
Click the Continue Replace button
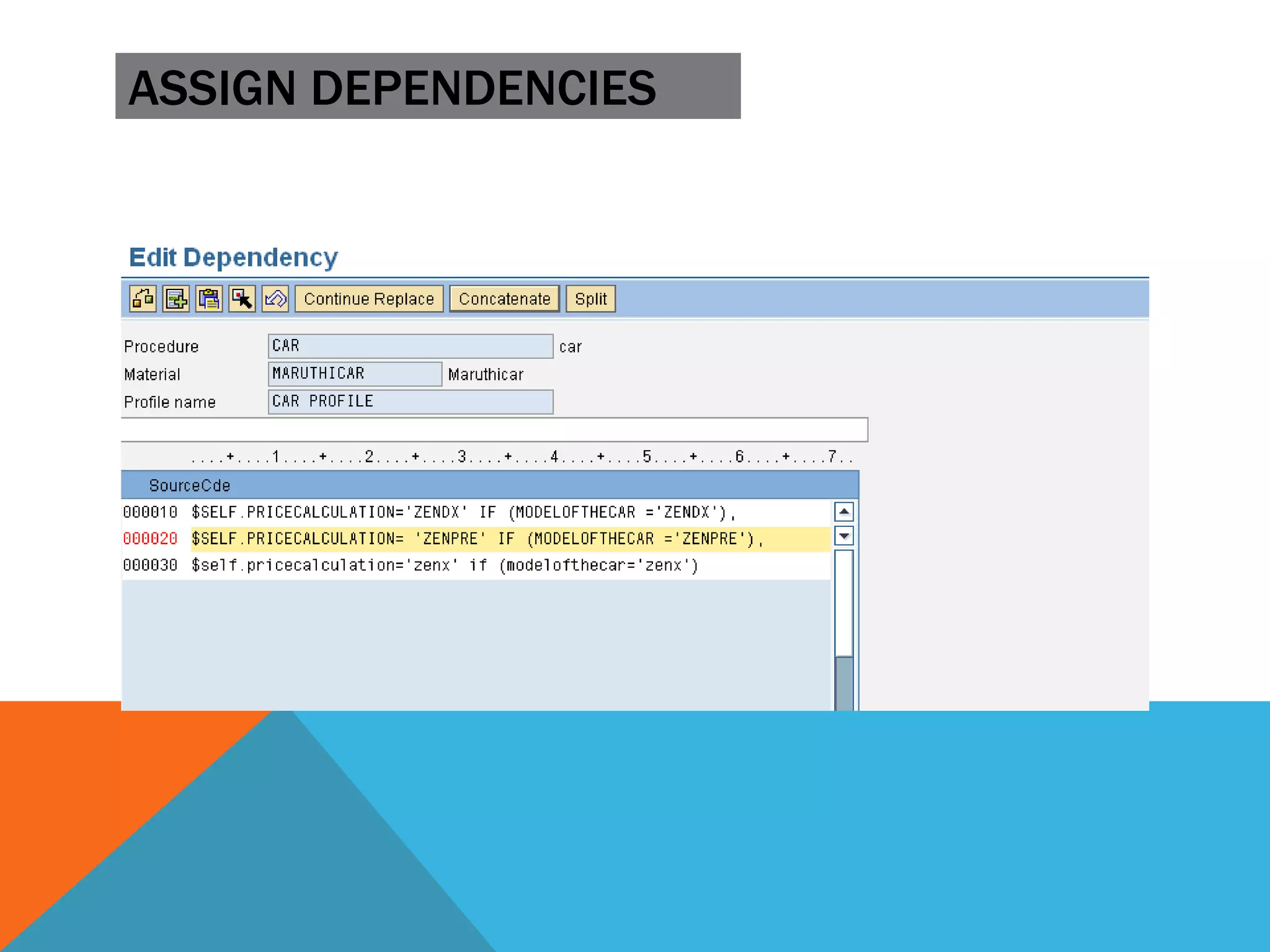(x=369, y=299)
